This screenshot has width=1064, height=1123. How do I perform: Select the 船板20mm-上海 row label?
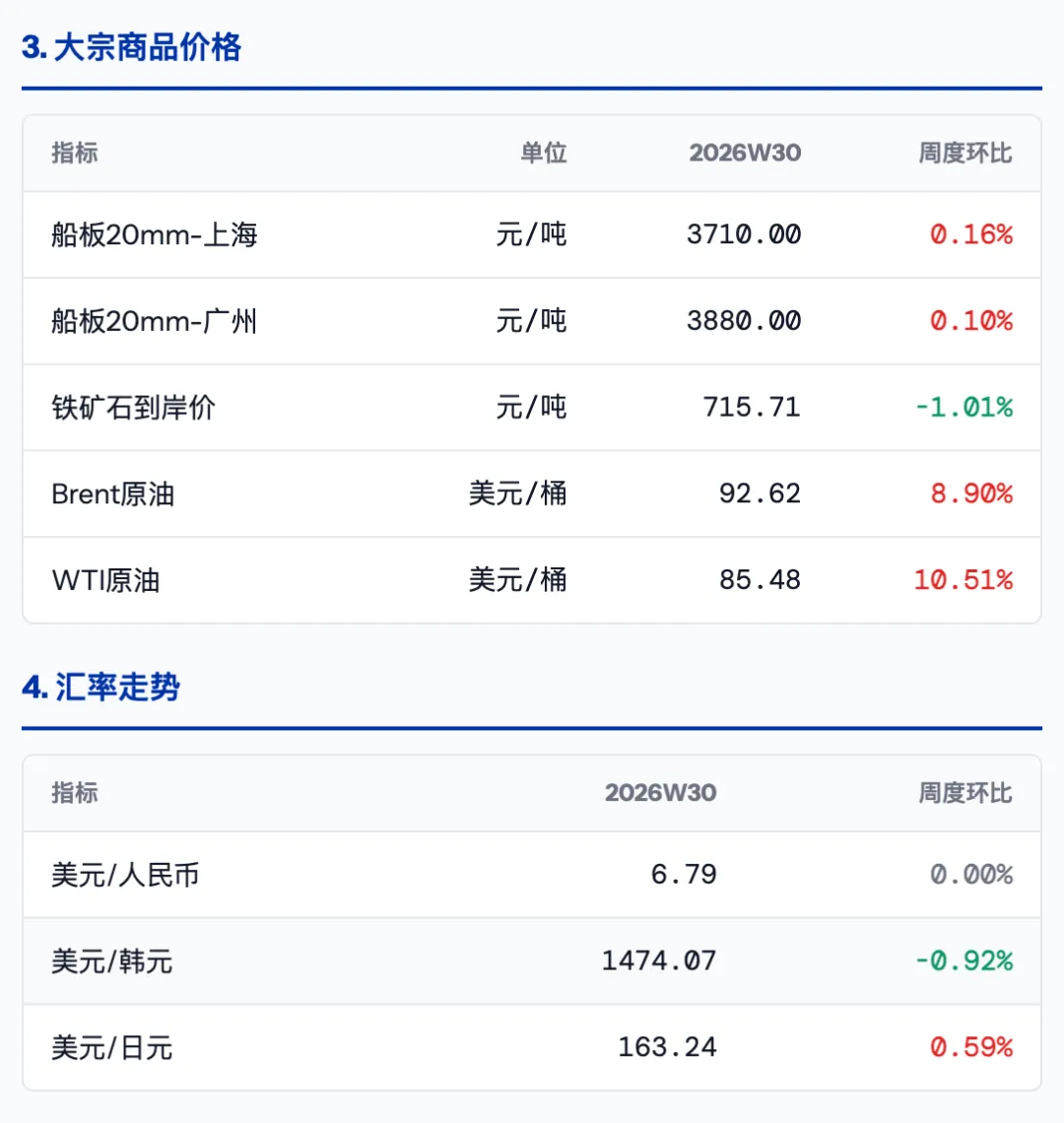coord(154,234)
